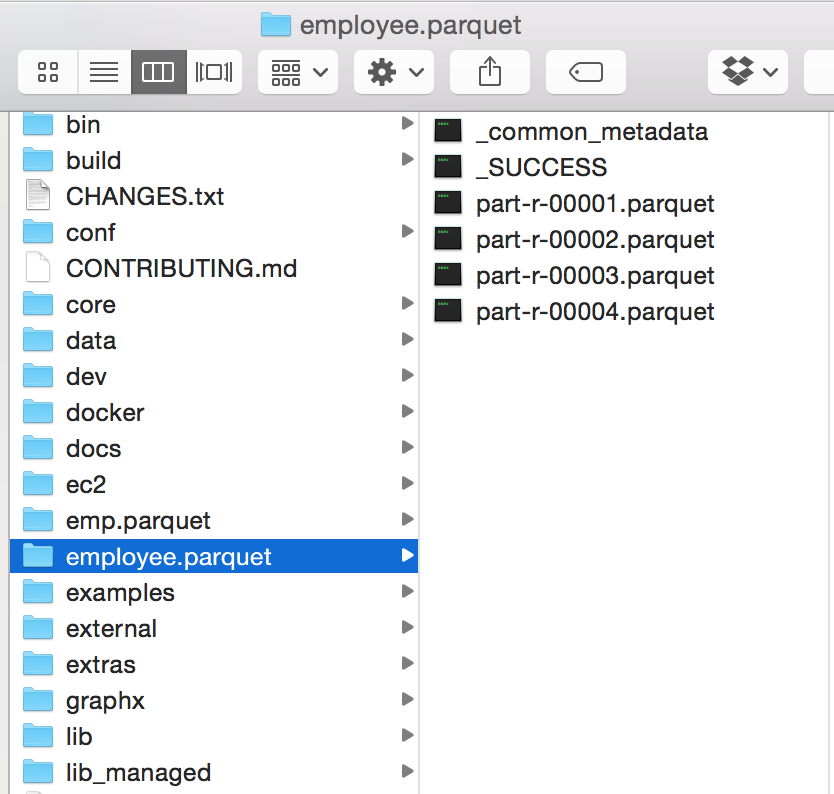Switch to list view mode
Viewport: 834px width, 794px height.
click(103, 72)
